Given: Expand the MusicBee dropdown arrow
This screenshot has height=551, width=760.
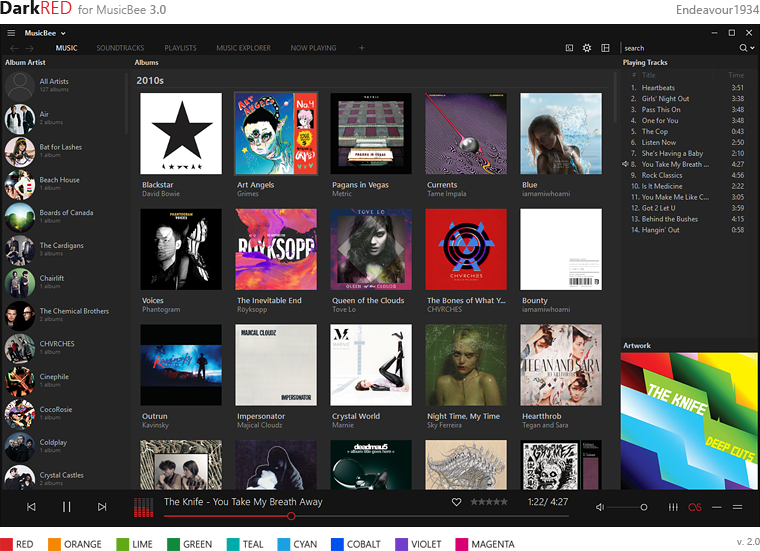Looking at the screenshot, I should [x=63, y=33].
